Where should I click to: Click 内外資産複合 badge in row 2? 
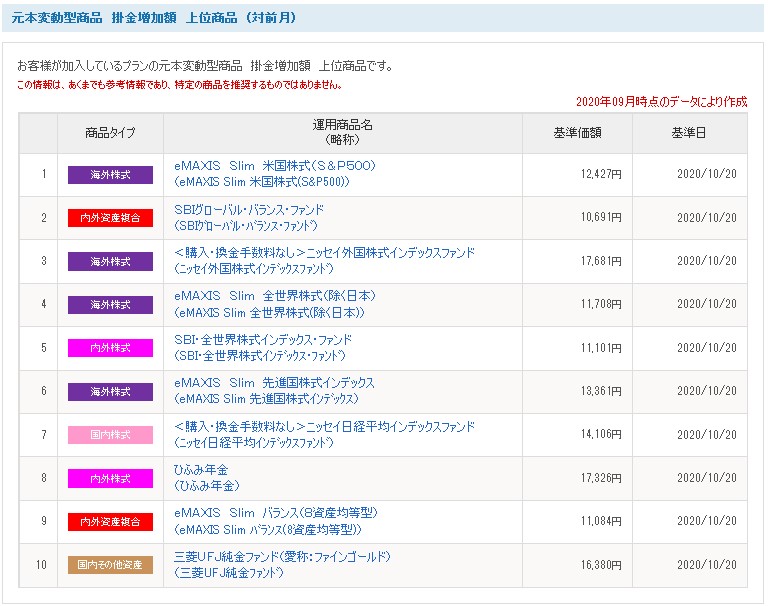[x=110, y=218]
